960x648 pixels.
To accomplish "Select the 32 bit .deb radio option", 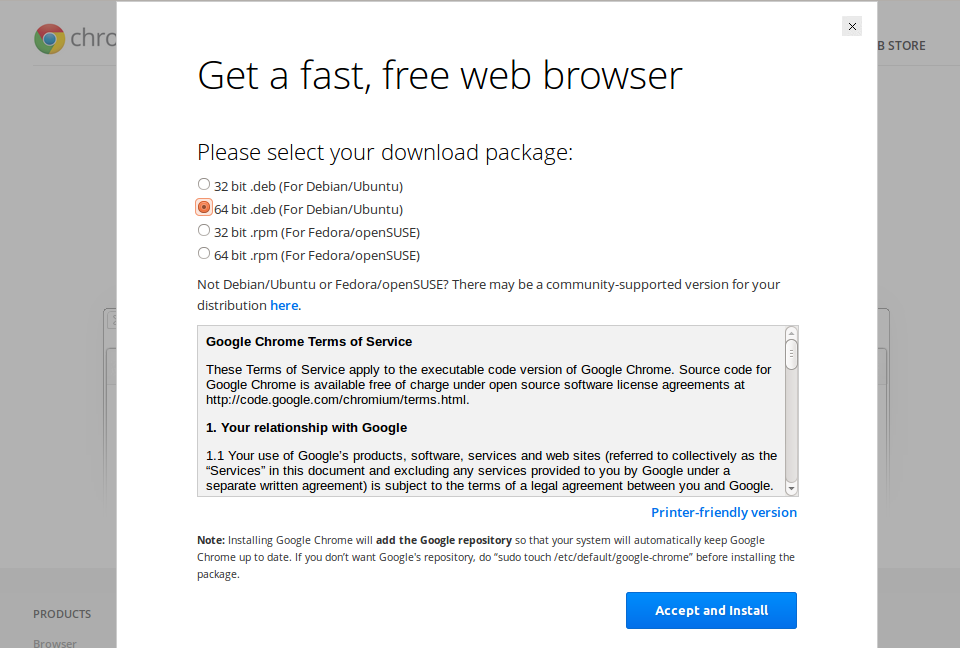I will (204, 184).
